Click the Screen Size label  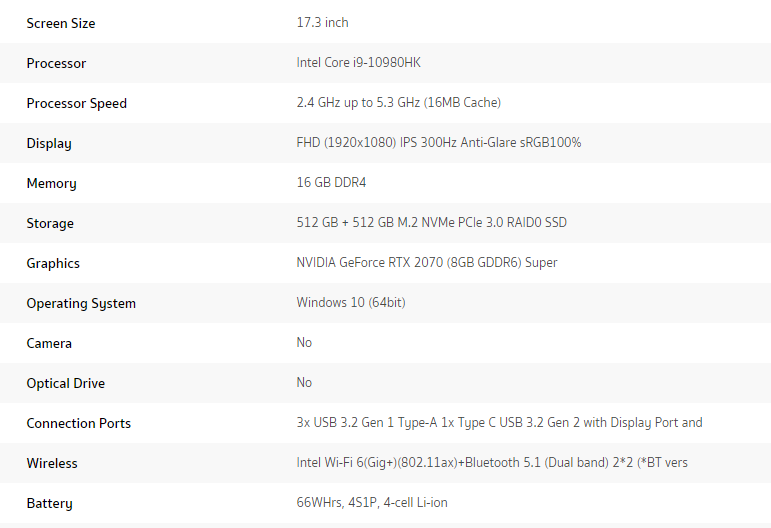coord(60,23)
